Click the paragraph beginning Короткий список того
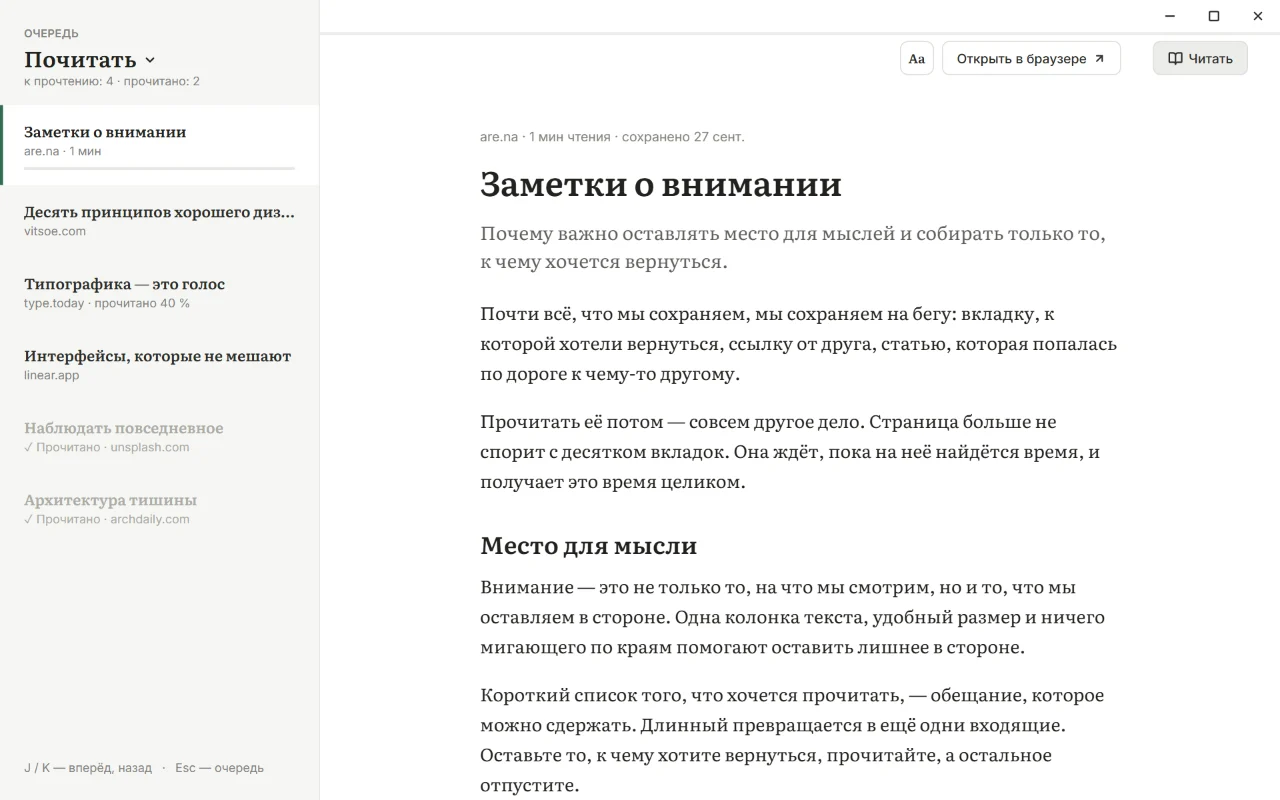 (792, 740)
